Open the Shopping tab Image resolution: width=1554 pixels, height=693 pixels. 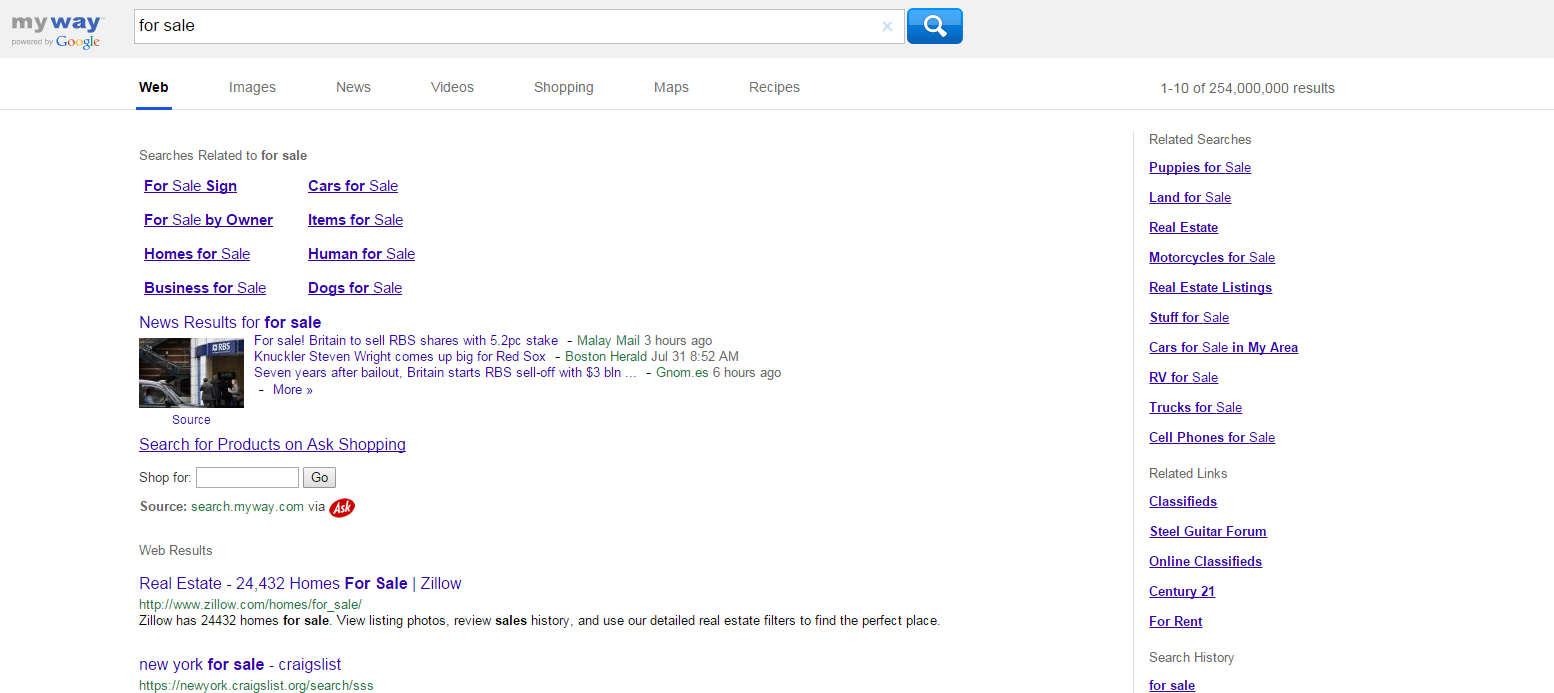(564, 87)
